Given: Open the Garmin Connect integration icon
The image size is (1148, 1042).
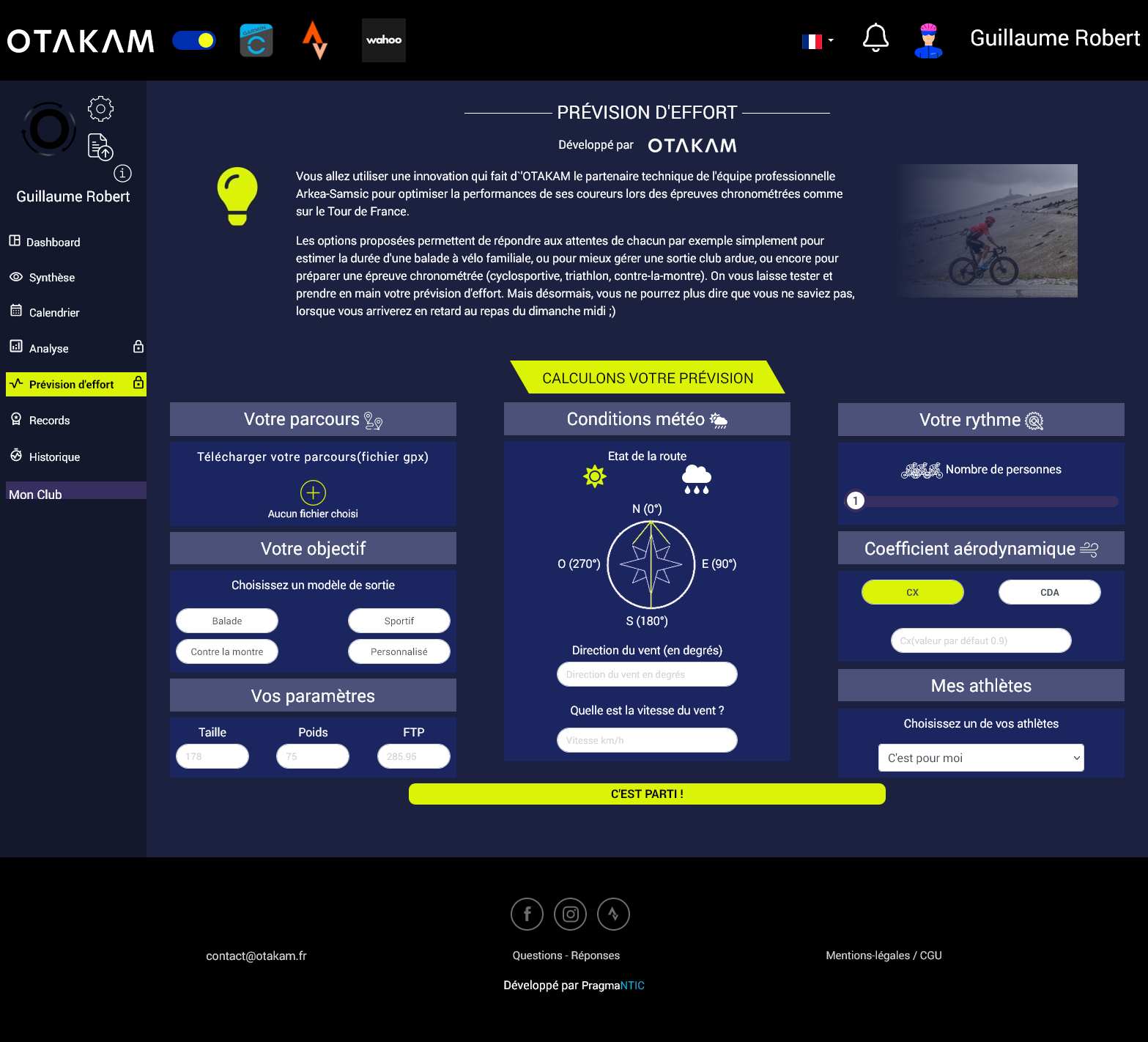Looking at the screenshot, I should pos(256,40).
